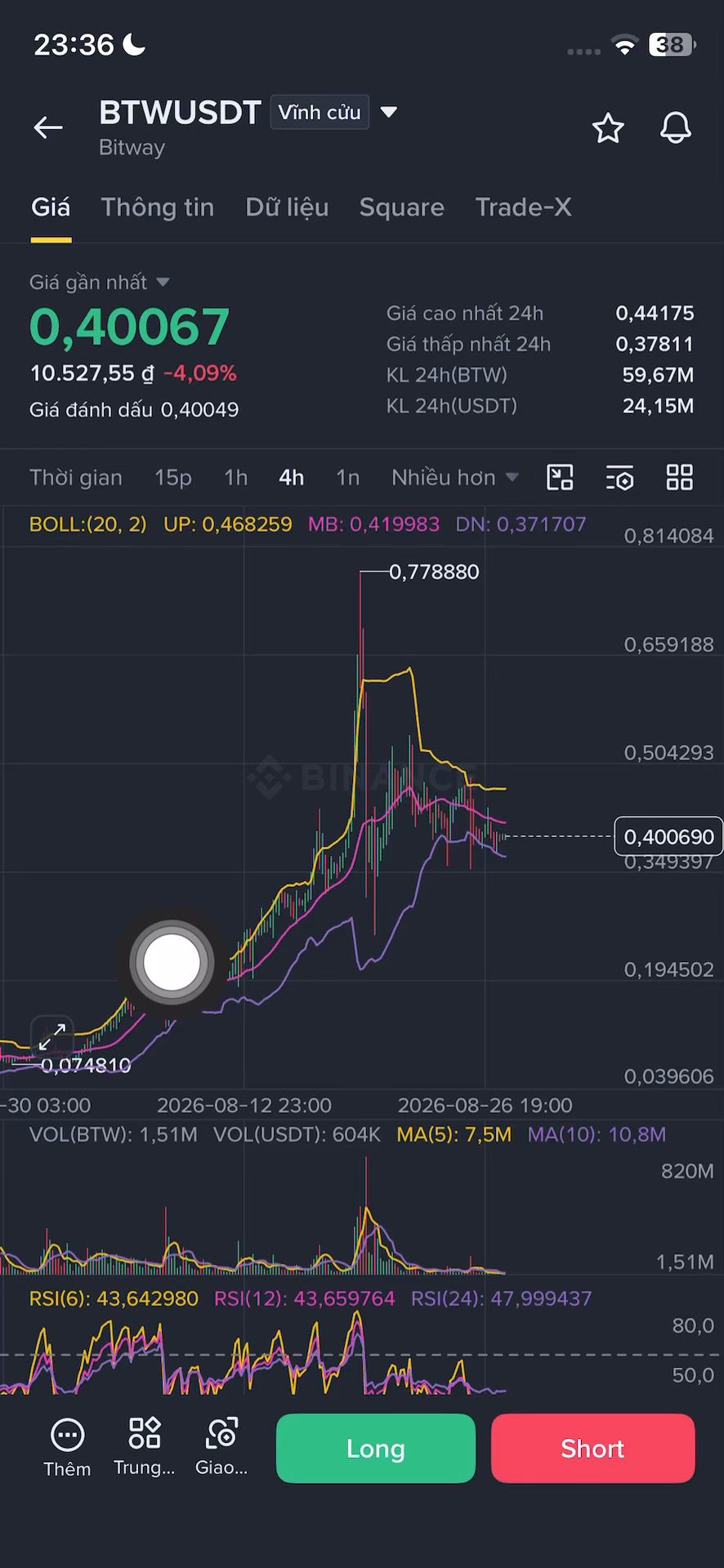Image resolution: width=724 pixels, height=1568 pixels.
Task: Tap the DN: 0,371707 band value
Action: tap(521, 524)
